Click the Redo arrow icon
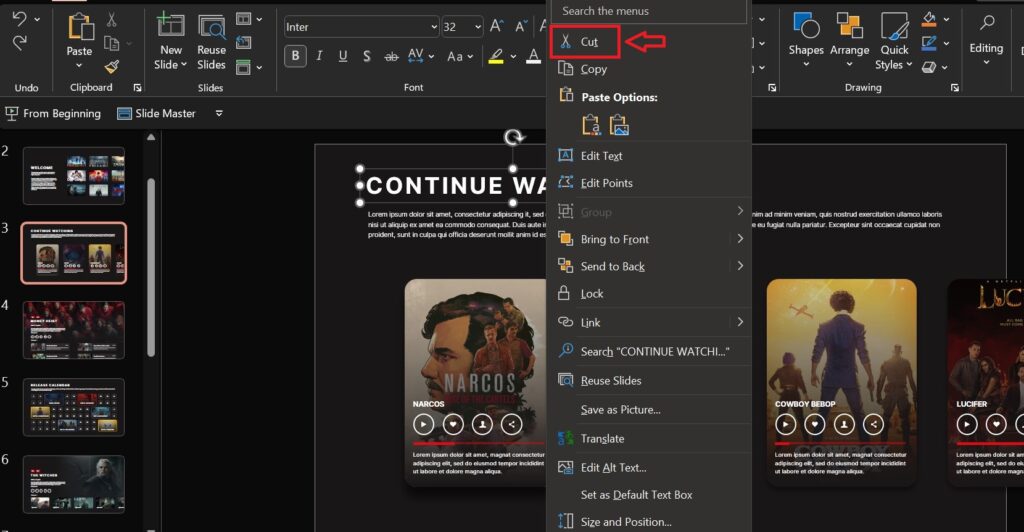The height and width of the screenshot is (532, 1024). click(20, 43)
